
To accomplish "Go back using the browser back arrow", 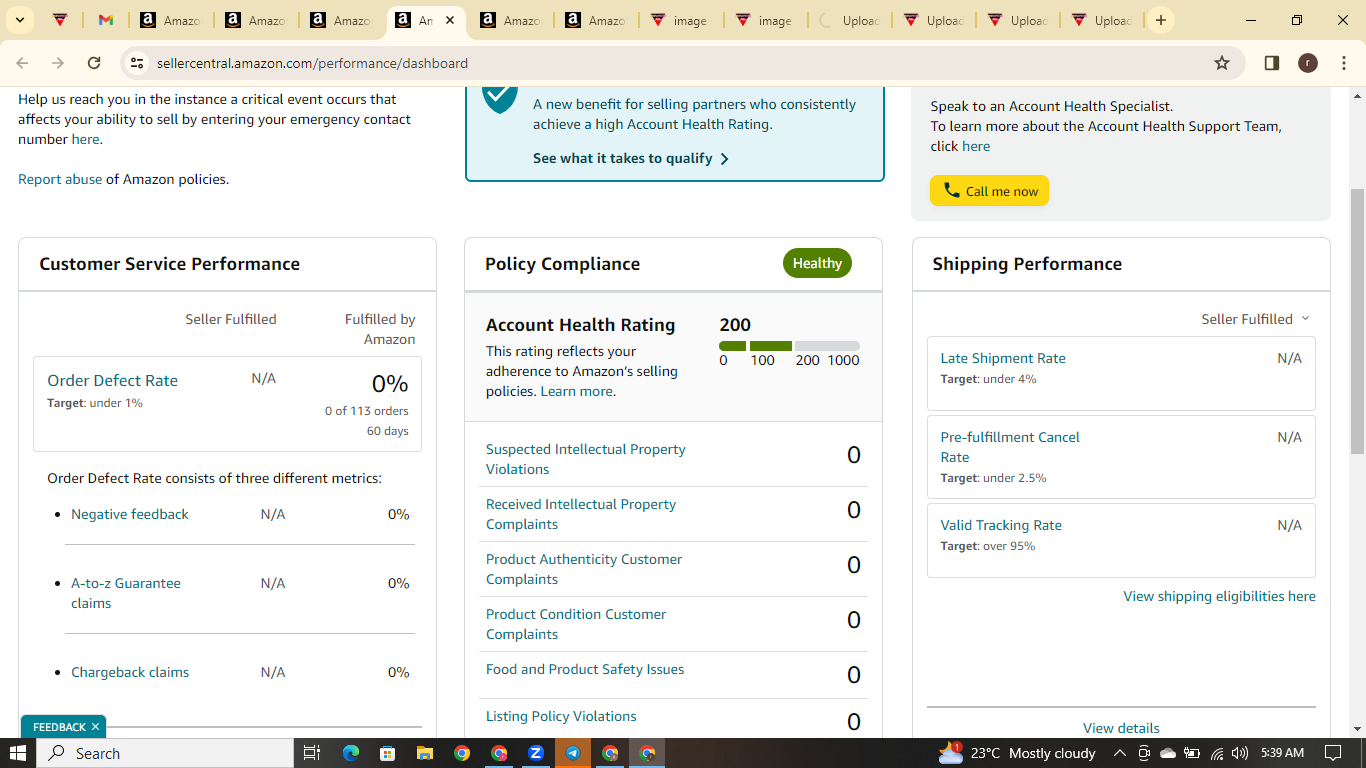I will click(23, 63).
